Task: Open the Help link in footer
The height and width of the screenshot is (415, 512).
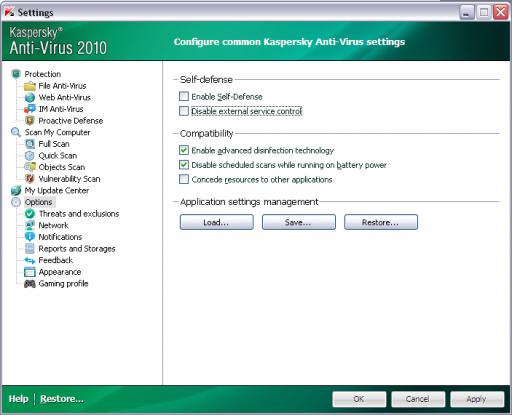Action: [19, 399]
